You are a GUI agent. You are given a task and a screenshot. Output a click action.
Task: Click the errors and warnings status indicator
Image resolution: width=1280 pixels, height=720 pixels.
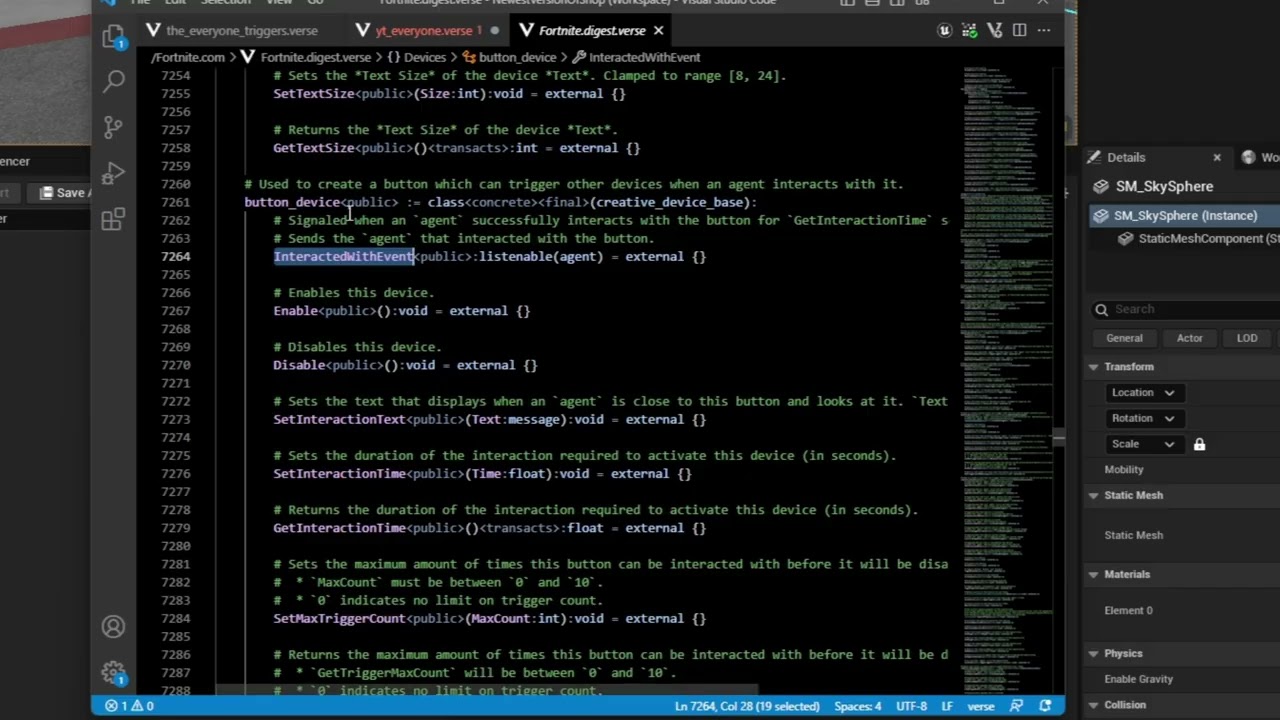[x=129, y=706]
